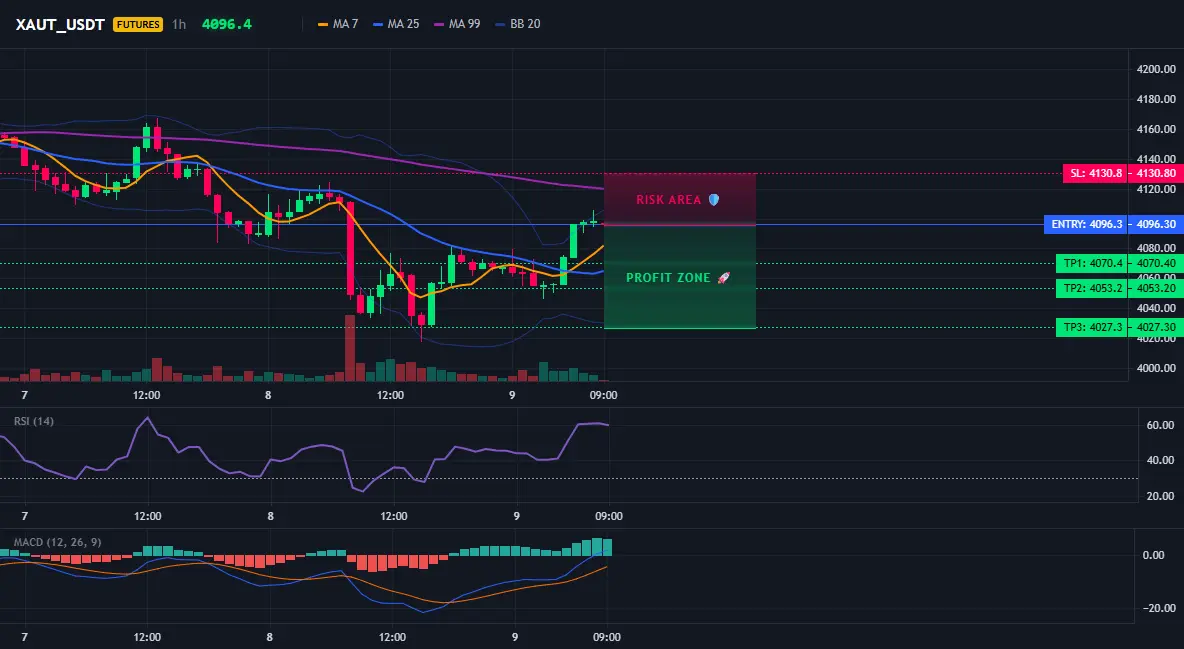
Task: Click the blue ENTRY: 4096.3 label
Action: pos(1086,224)
